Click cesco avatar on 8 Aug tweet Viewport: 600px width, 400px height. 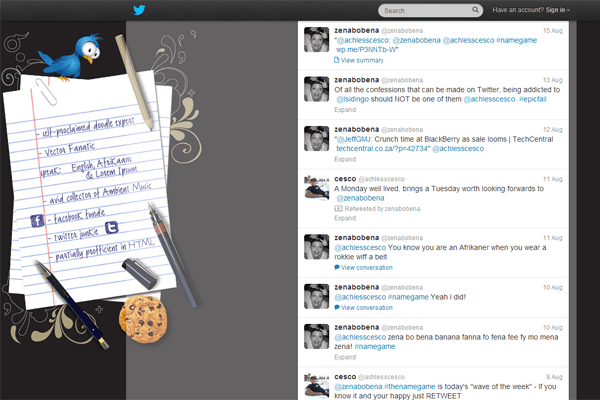pos(316,386)
